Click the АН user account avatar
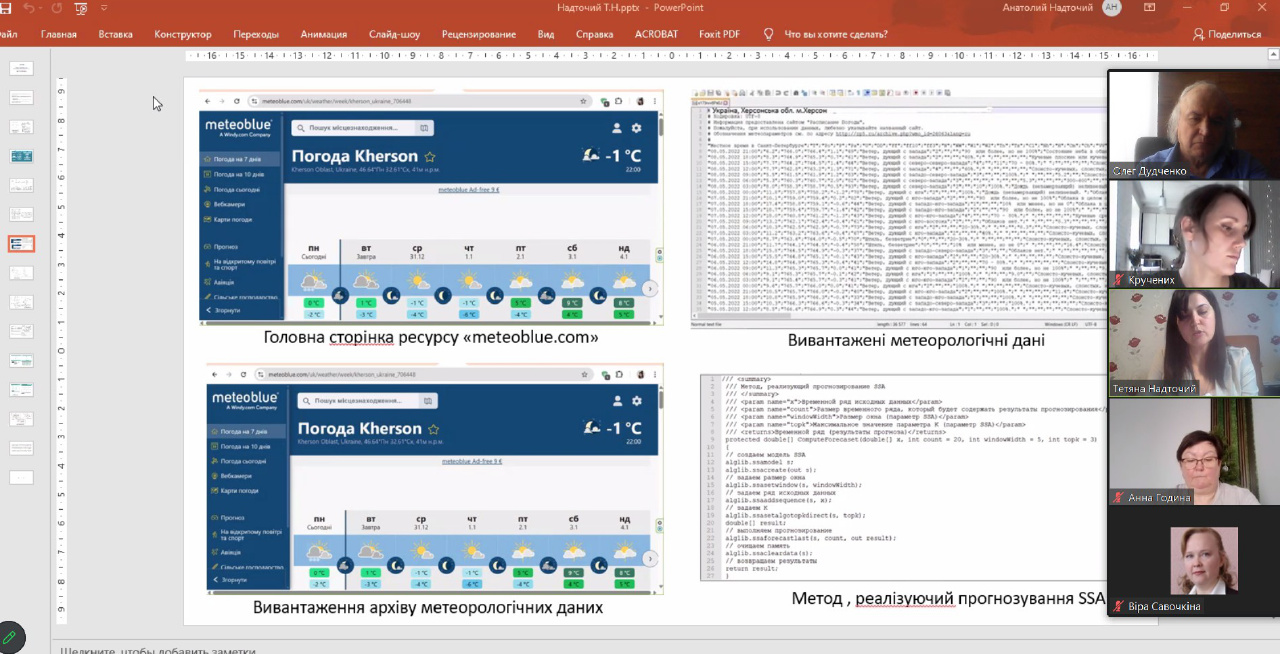Viewport: 1280px width, 654px height. [x=1112, y=8]
